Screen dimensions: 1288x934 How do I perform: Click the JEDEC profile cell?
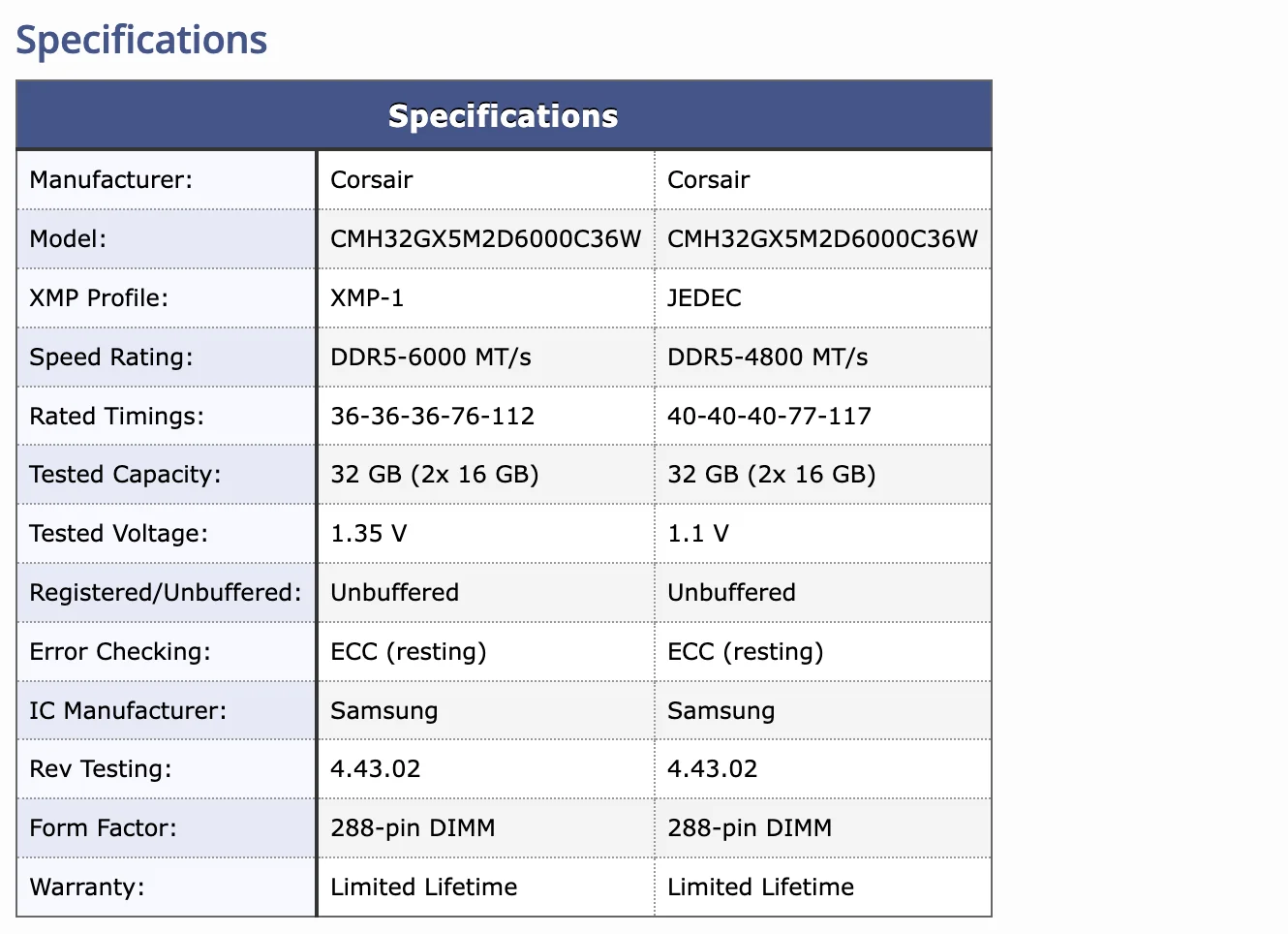(x=823, y=298)
